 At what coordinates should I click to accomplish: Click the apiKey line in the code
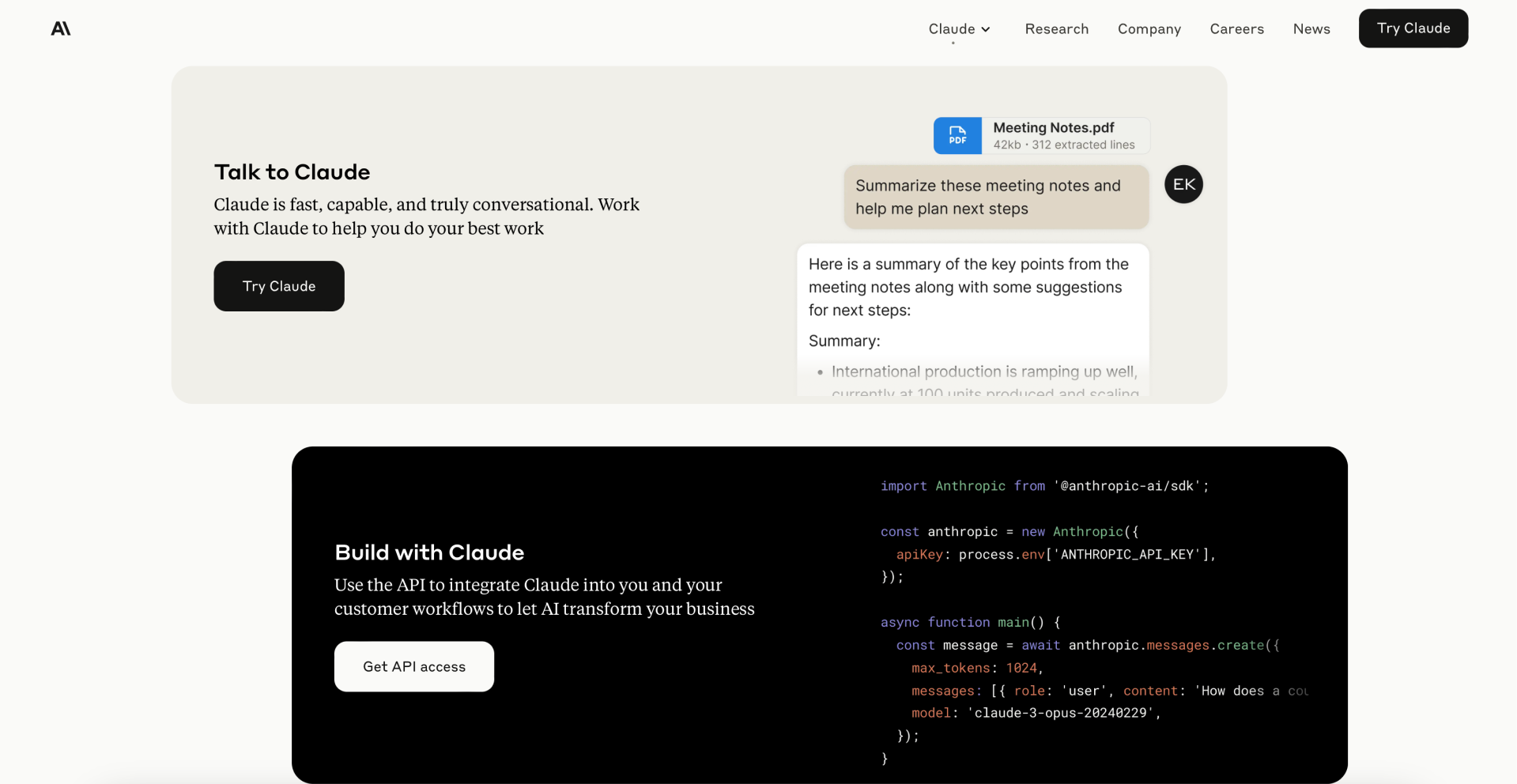point(1055,554)
